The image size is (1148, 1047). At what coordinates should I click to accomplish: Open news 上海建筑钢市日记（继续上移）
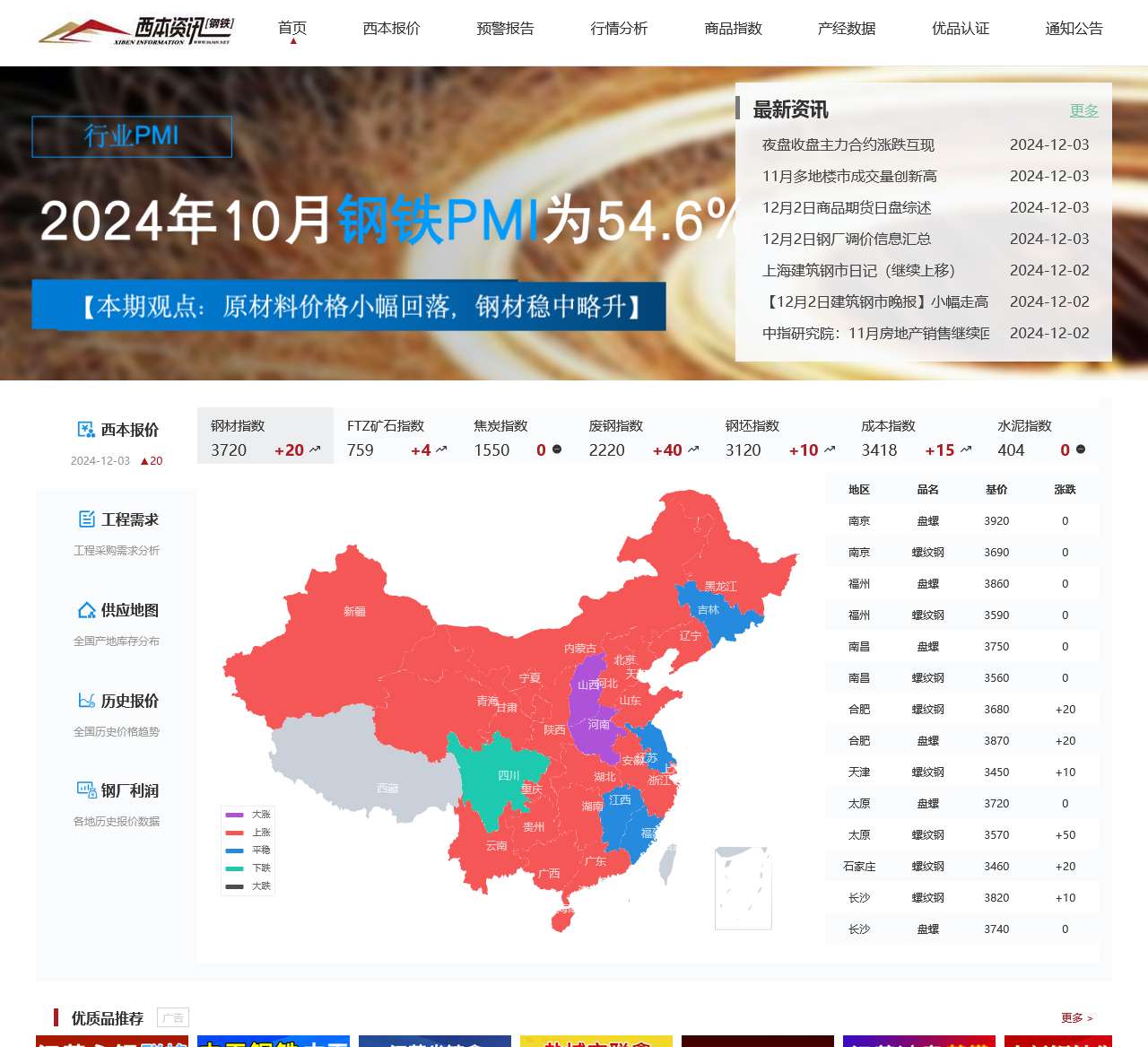click(858, 270)
